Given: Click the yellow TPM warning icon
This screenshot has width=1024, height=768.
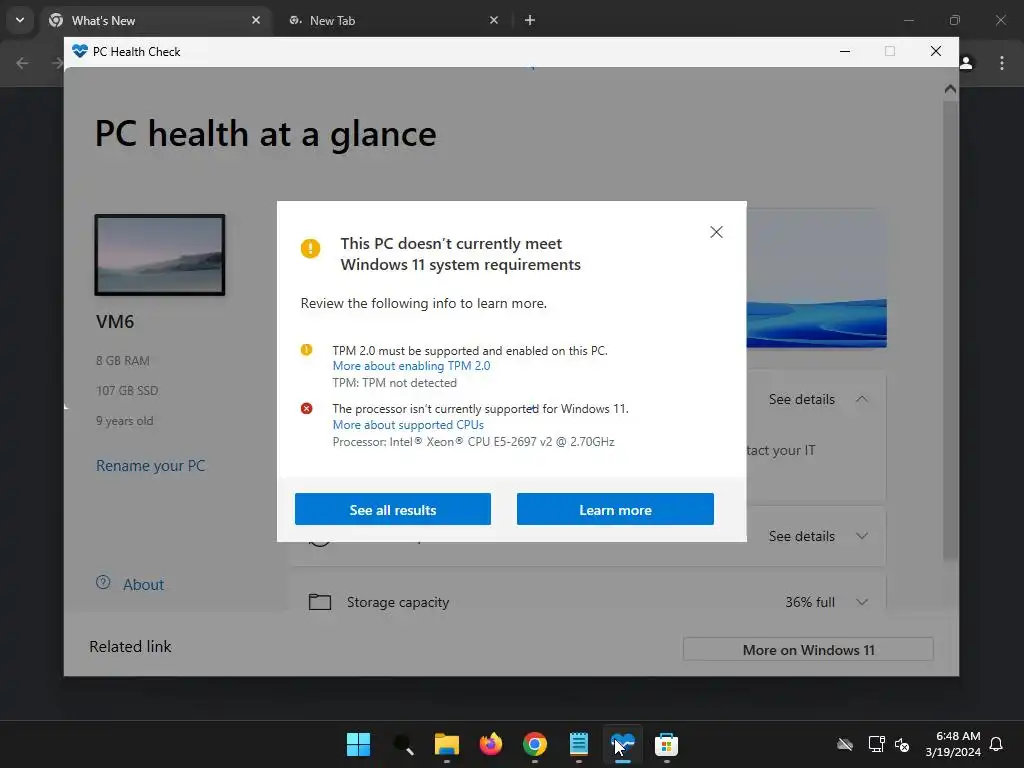Looking at the screenshot, I should click(x=306, y=350).
